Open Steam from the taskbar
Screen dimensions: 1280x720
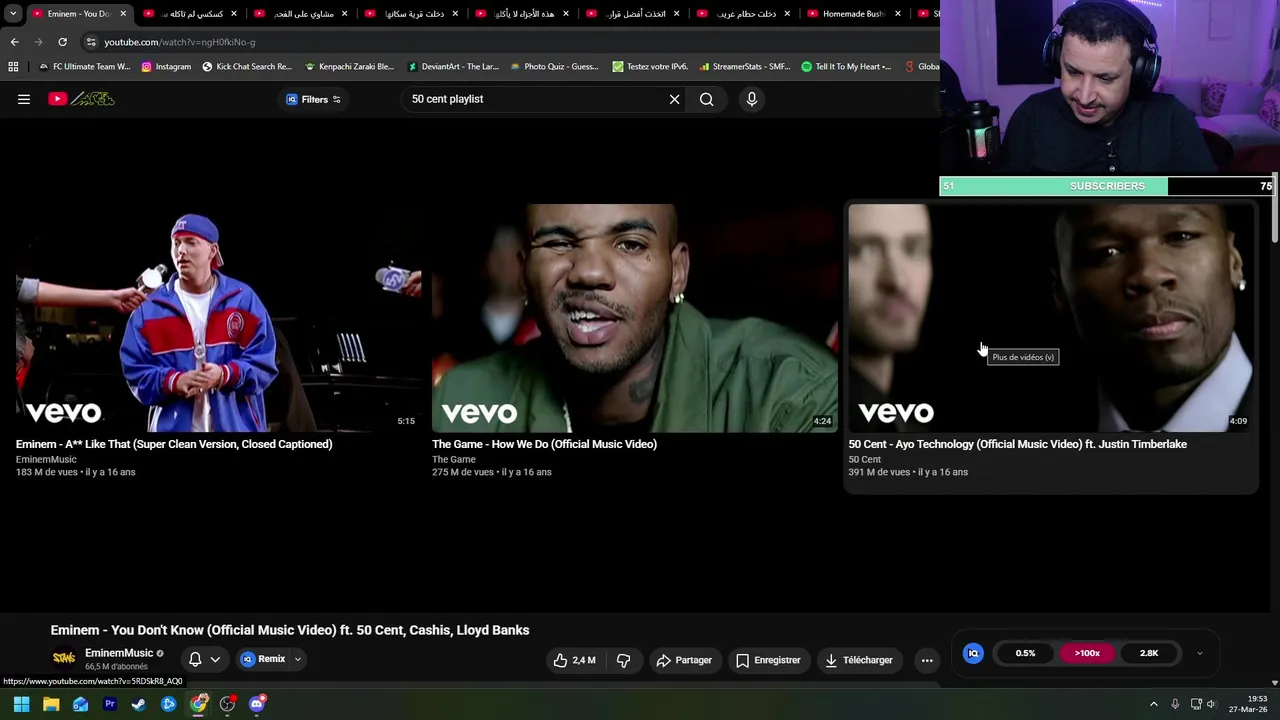click(139, 704)
